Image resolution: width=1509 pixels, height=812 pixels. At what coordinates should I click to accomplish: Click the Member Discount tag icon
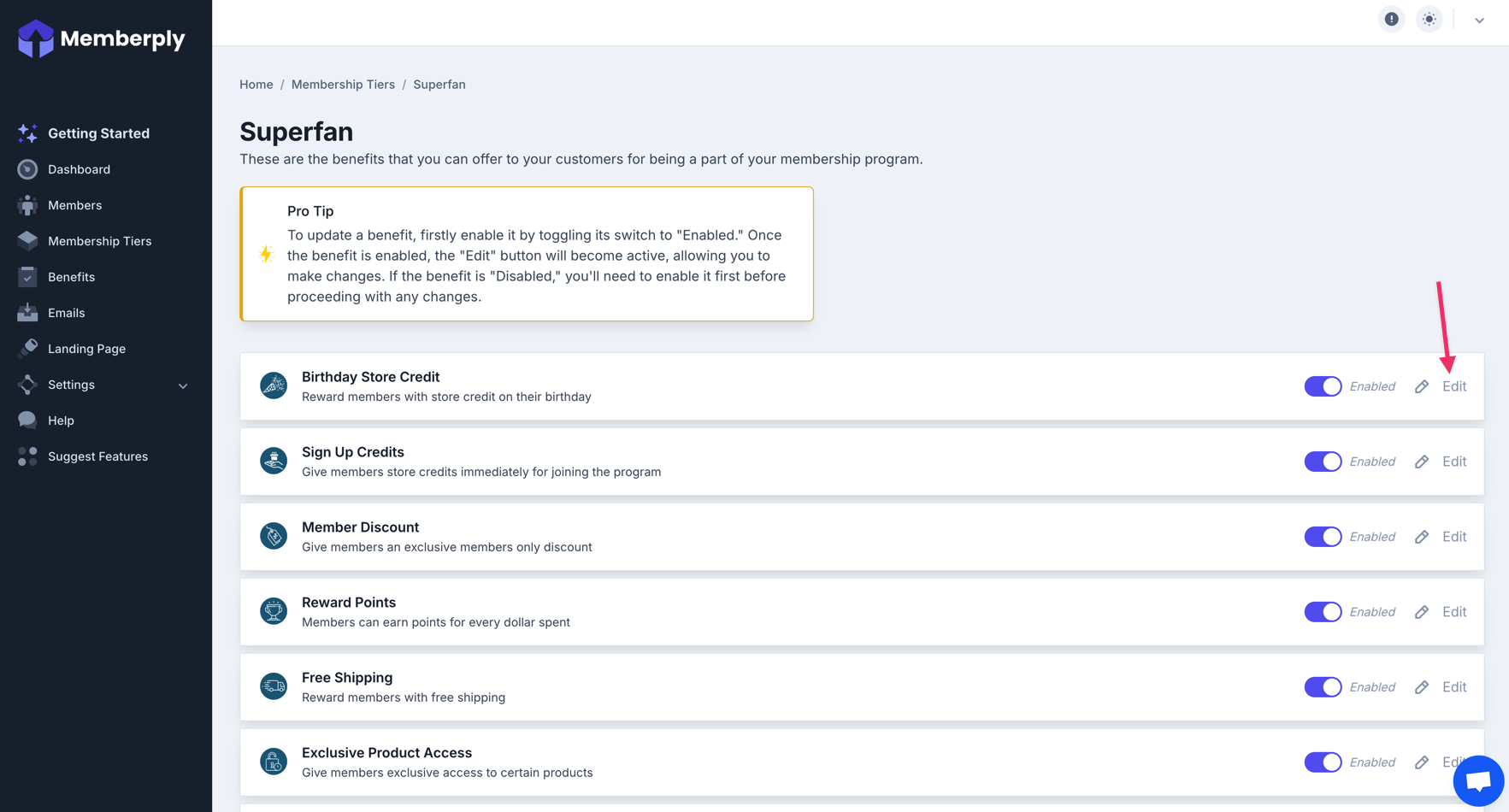pos(274,536)
